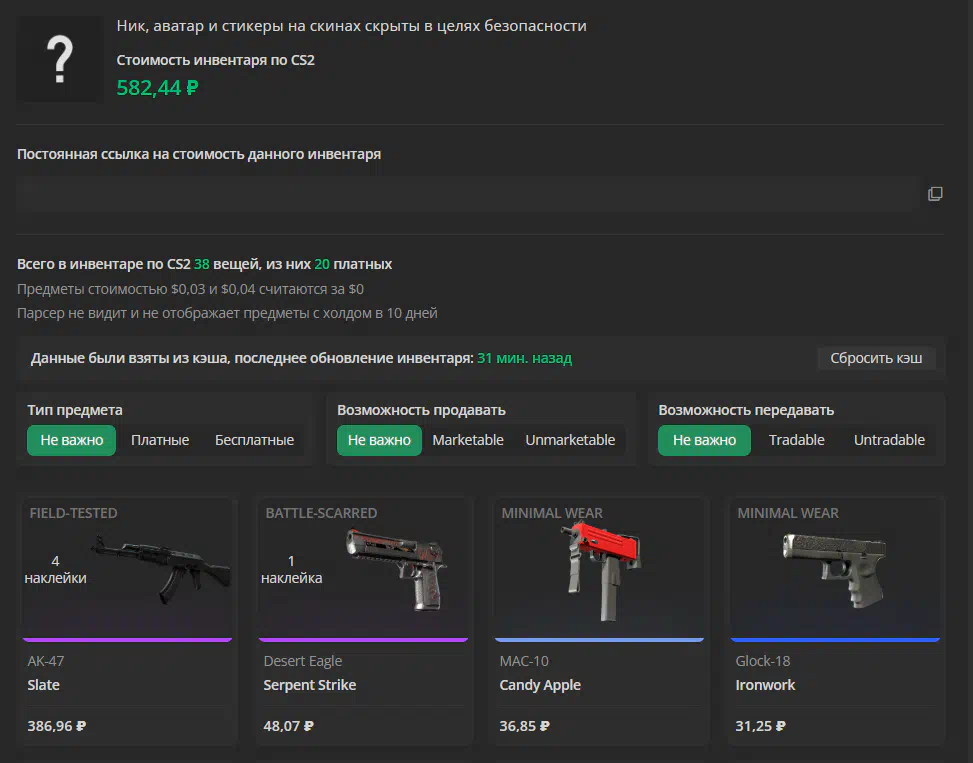Click the 31 мин. назад update time
Viewport: 973px width, 763px height.
pos(524,358)
